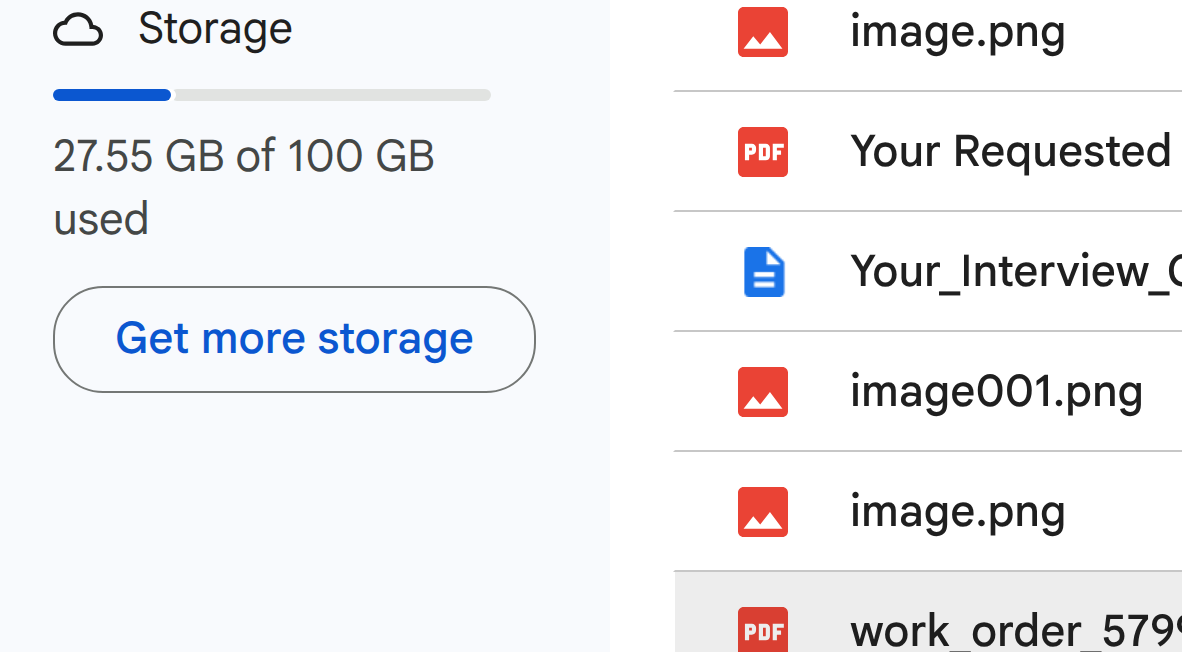
Task: Click the image icon beside image001.png
Action: point(763,392)
